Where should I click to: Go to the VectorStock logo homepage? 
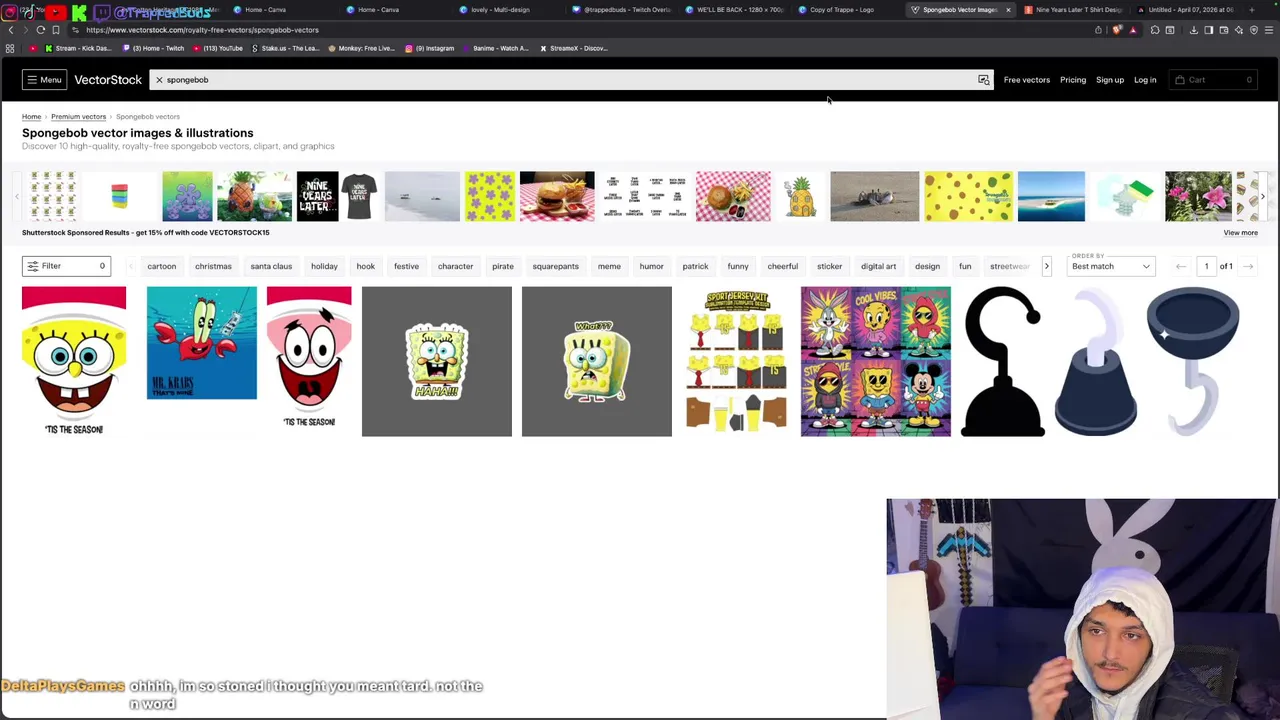point(108,80)
